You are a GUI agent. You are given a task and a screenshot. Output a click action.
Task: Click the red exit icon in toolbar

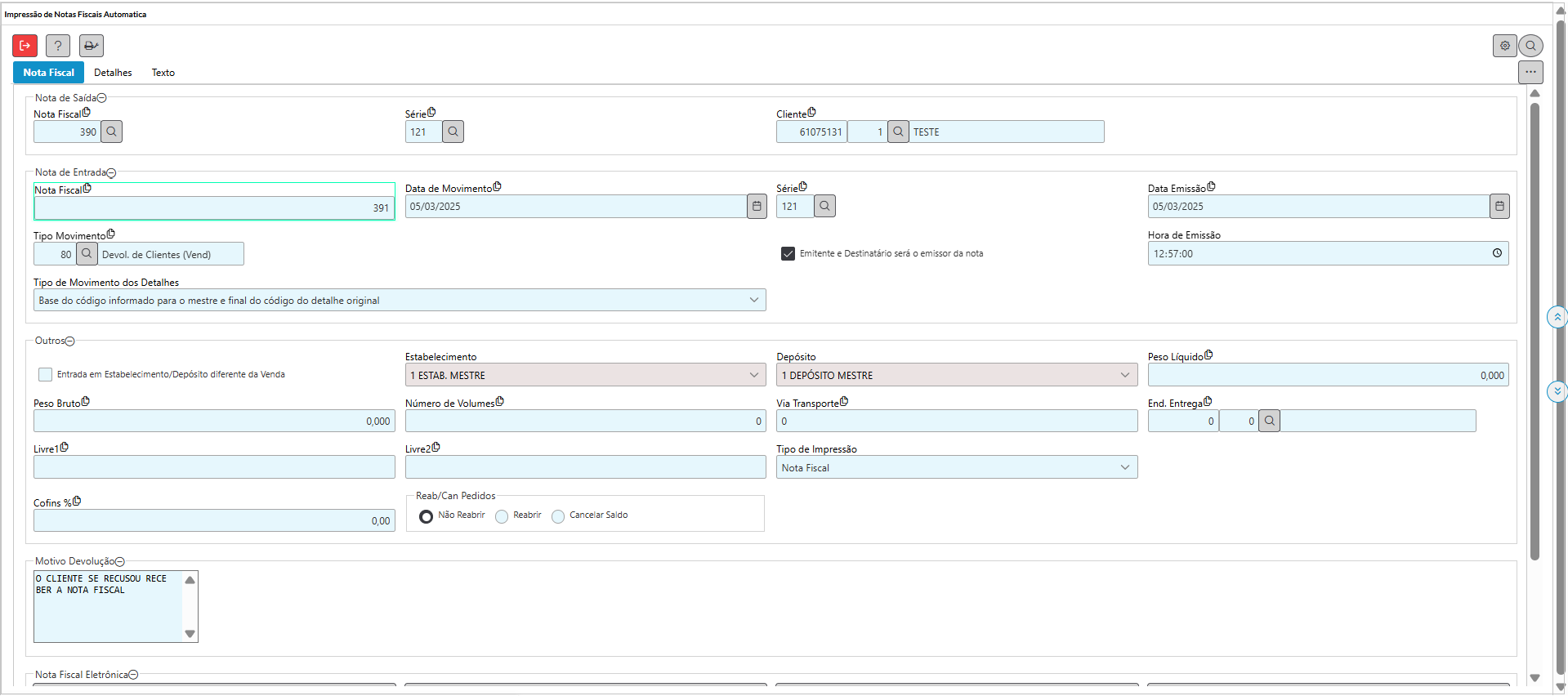tap(25, 46)
